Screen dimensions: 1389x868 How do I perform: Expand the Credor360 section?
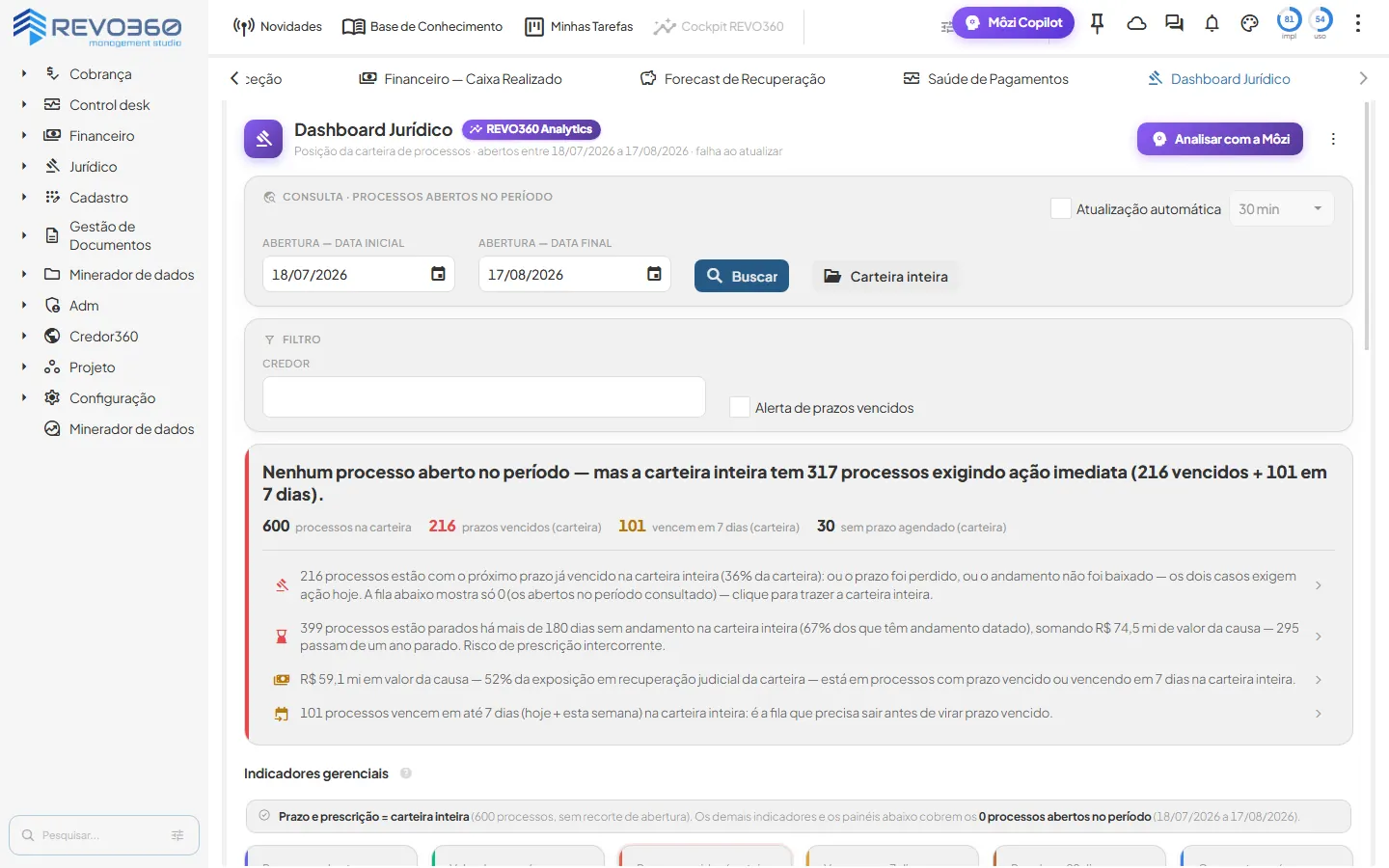(24, 337)
